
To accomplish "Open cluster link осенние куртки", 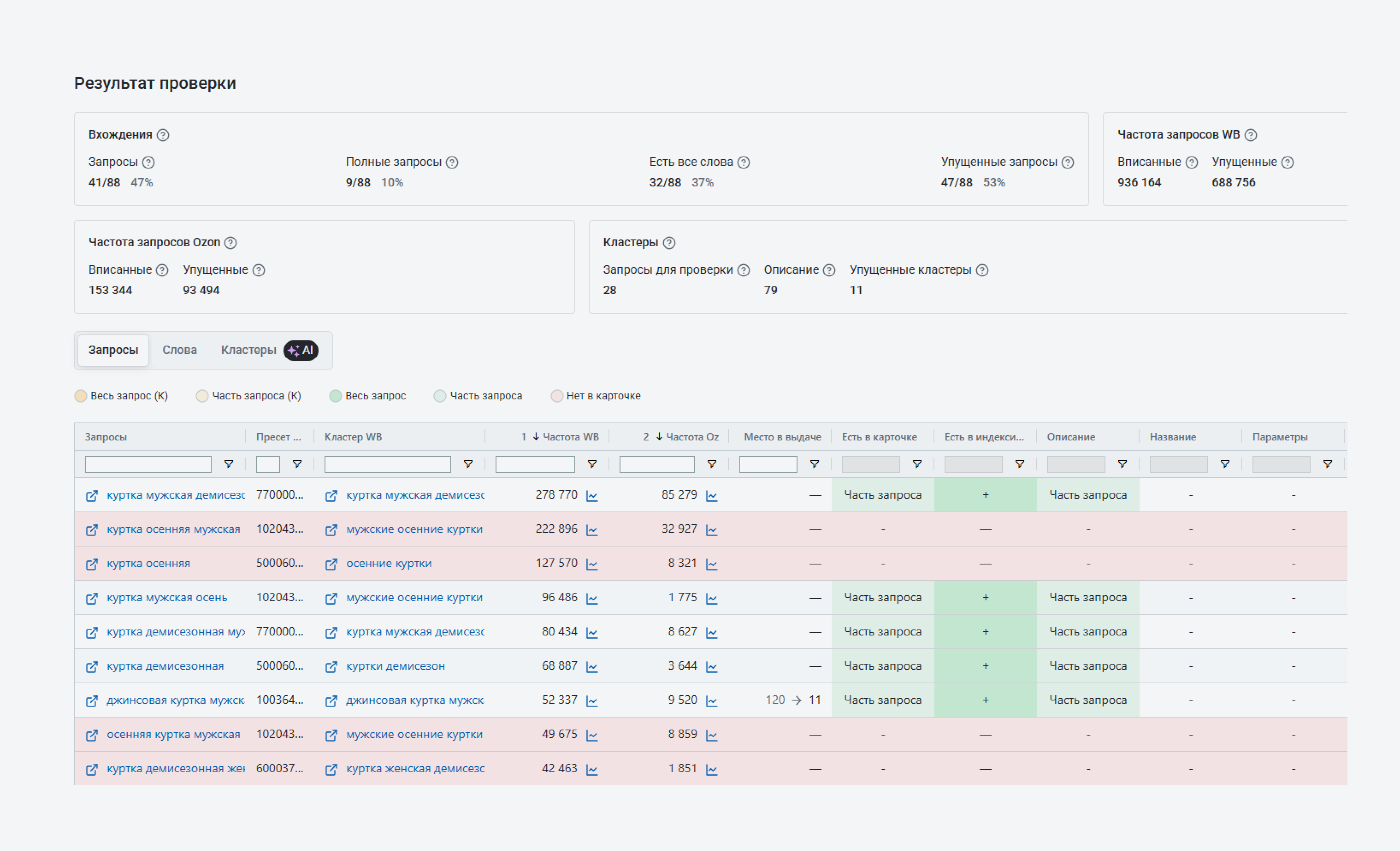I will (x=389, y=564).
